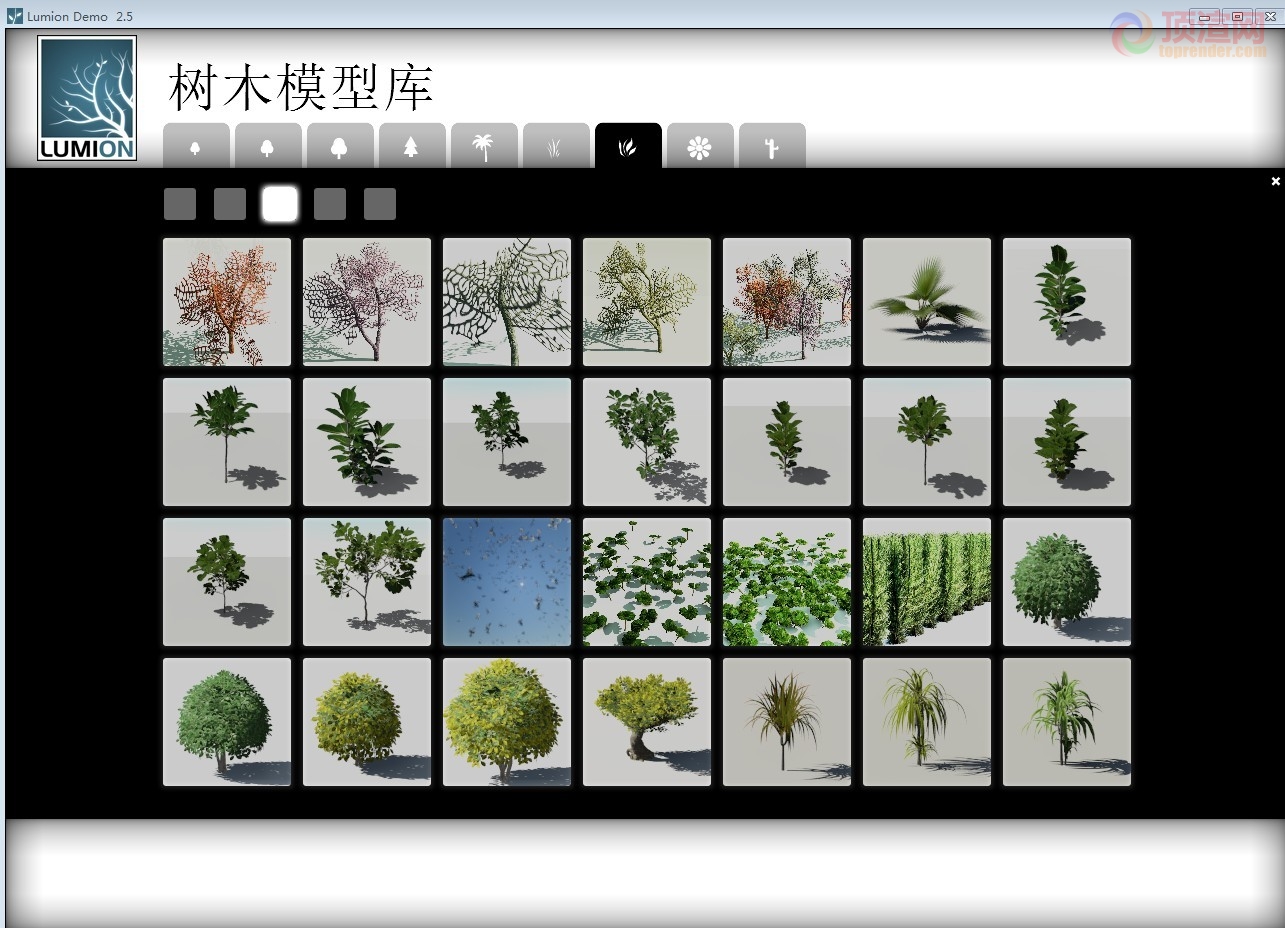The height and width of the screenshot is (928, 1285).
Task: Switch to the conifer pine tree tab
Action: point(412,146)
